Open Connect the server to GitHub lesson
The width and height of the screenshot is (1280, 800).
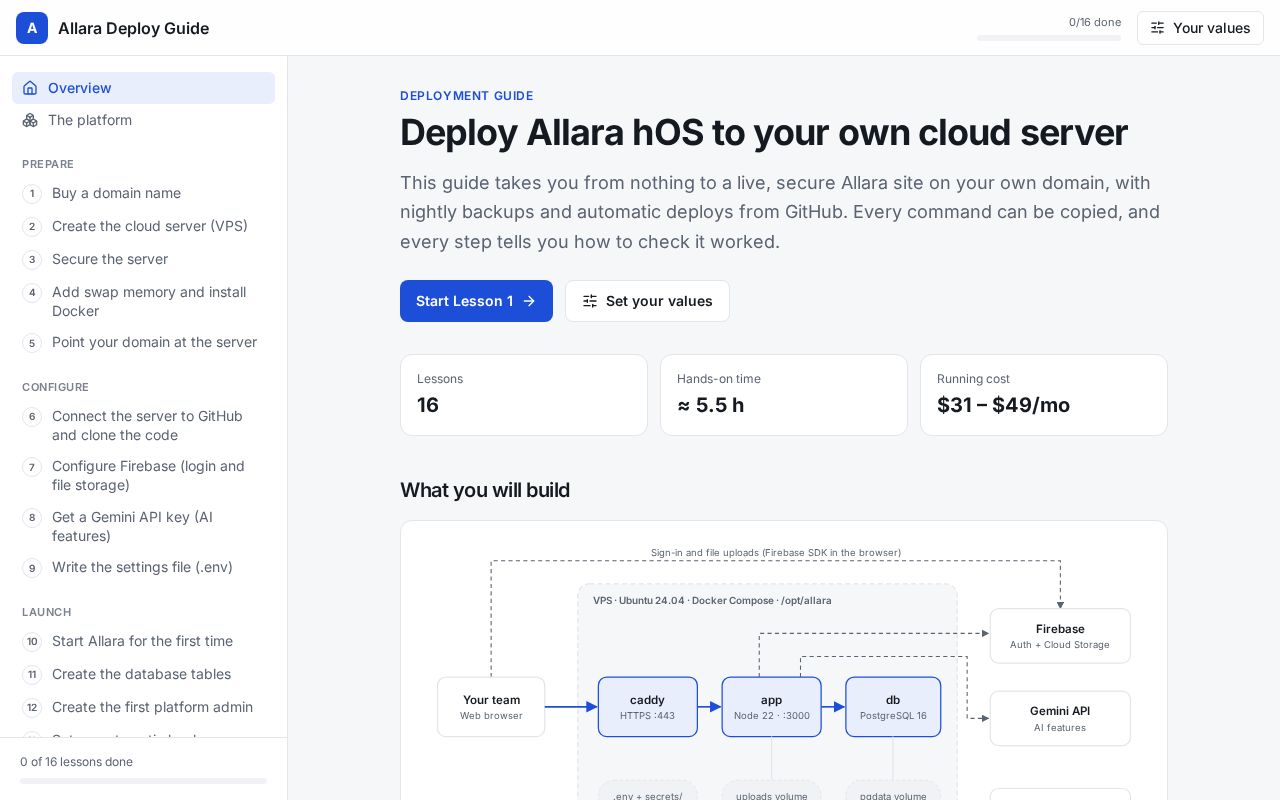click(x=143, y=425)
